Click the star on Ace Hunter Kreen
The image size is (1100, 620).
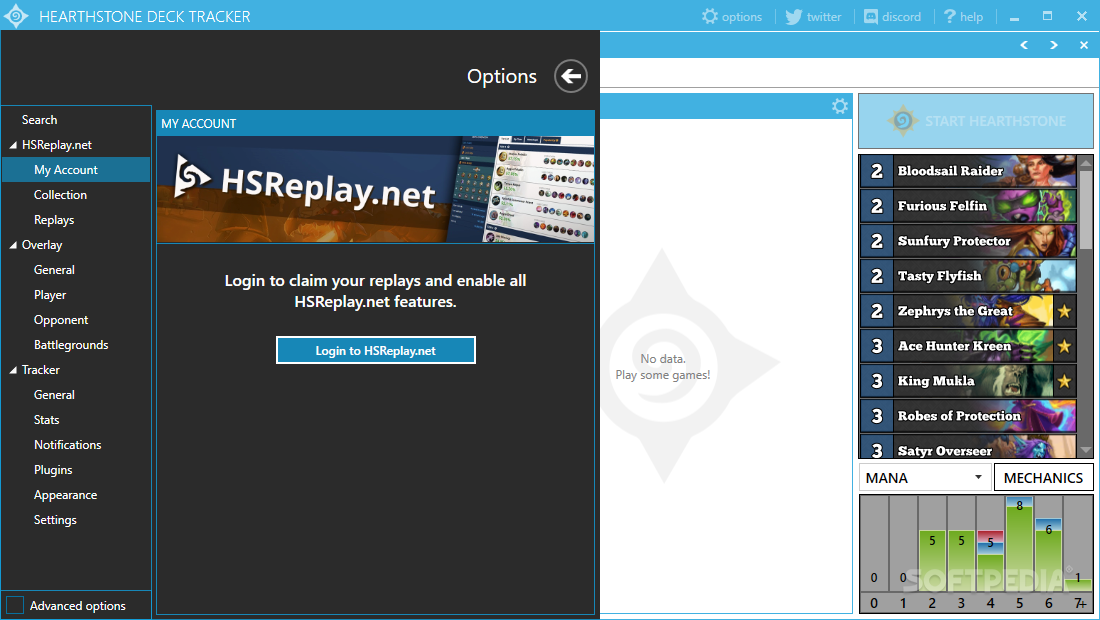pos(1064,346)
